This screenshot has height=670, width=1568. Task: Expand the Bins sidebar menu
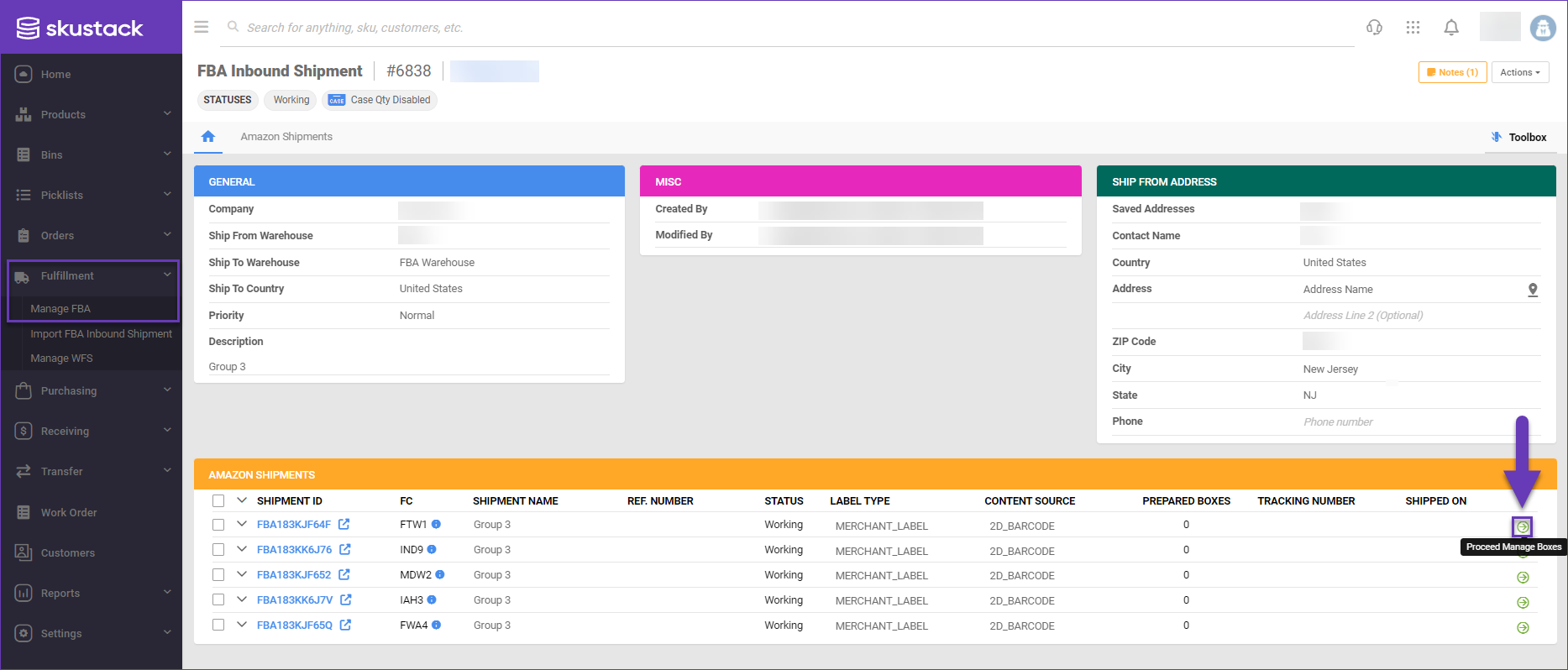tap(92, 154)
